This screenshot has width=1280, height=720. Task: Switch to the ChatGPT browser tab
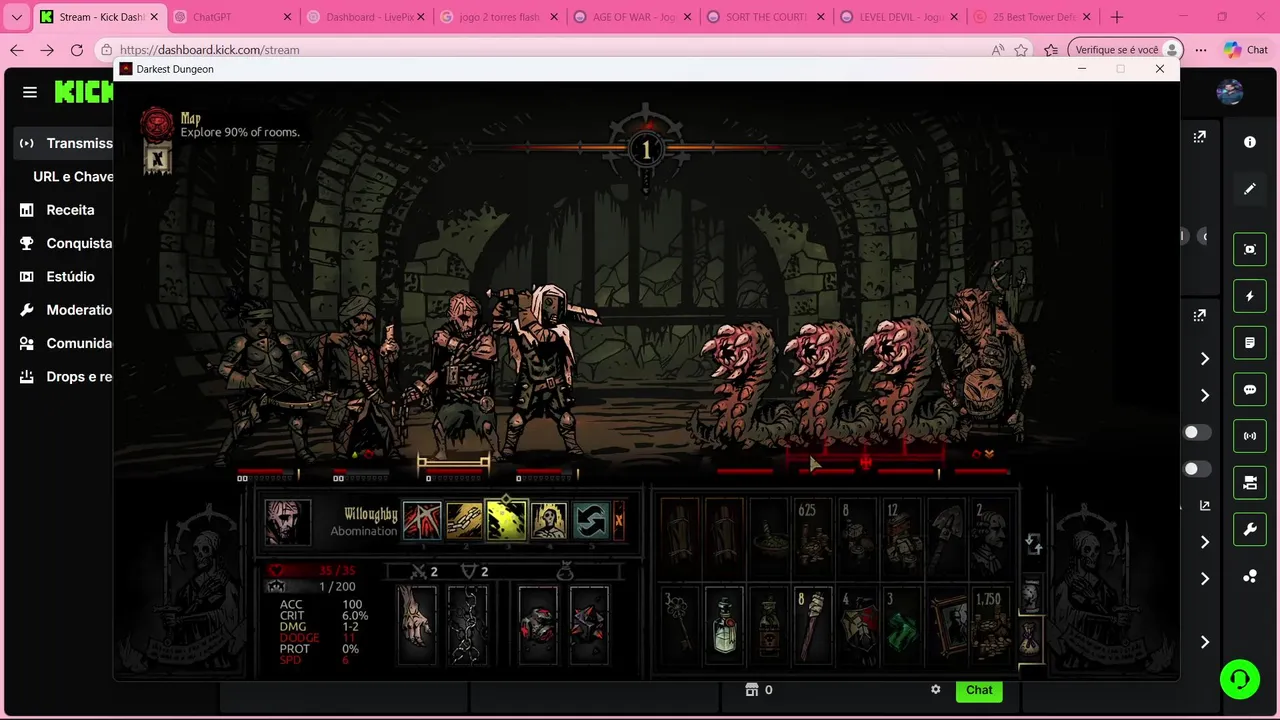tap(232, 17)
